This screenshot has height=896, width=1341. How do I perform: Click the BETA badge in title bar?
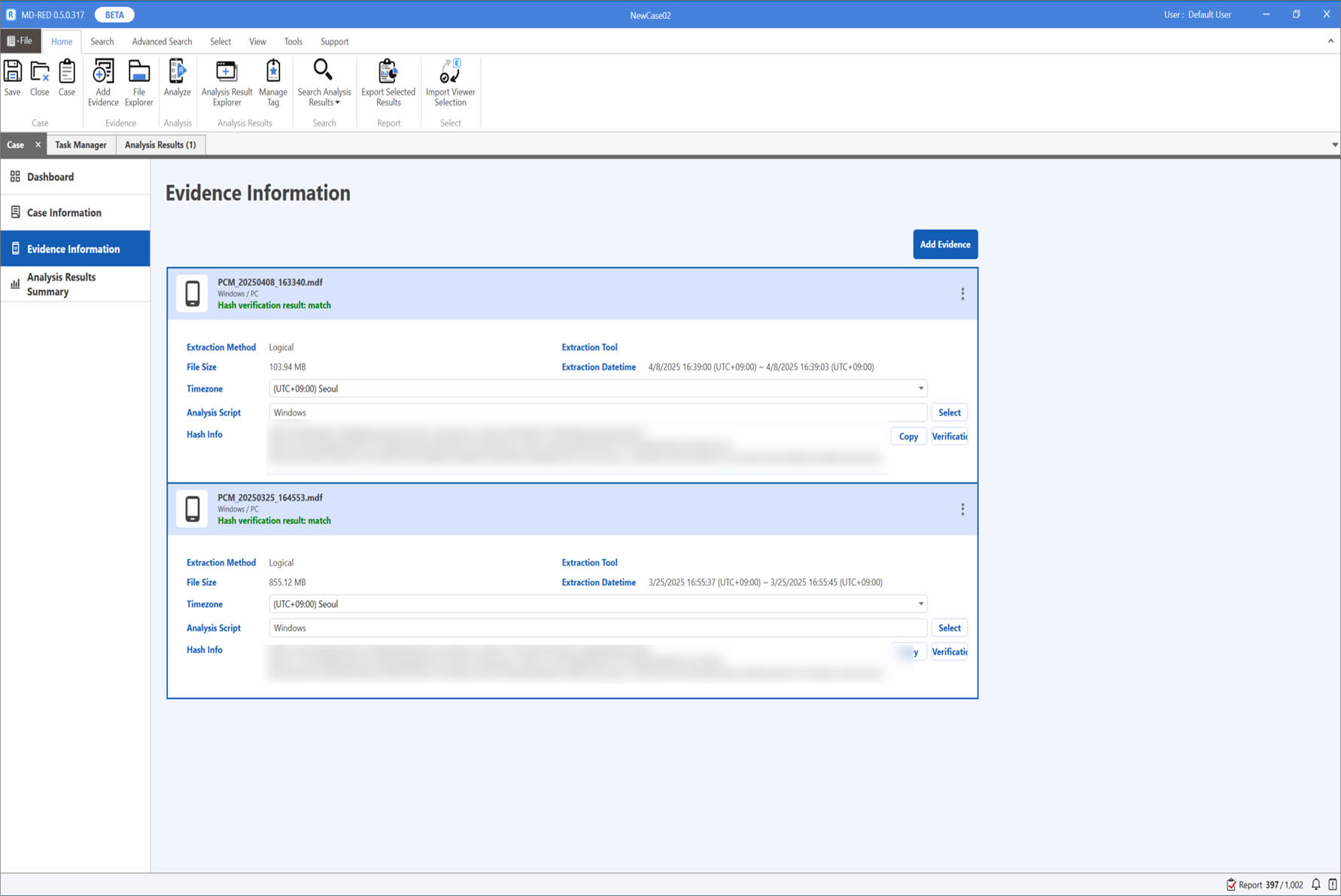(114, 15)
